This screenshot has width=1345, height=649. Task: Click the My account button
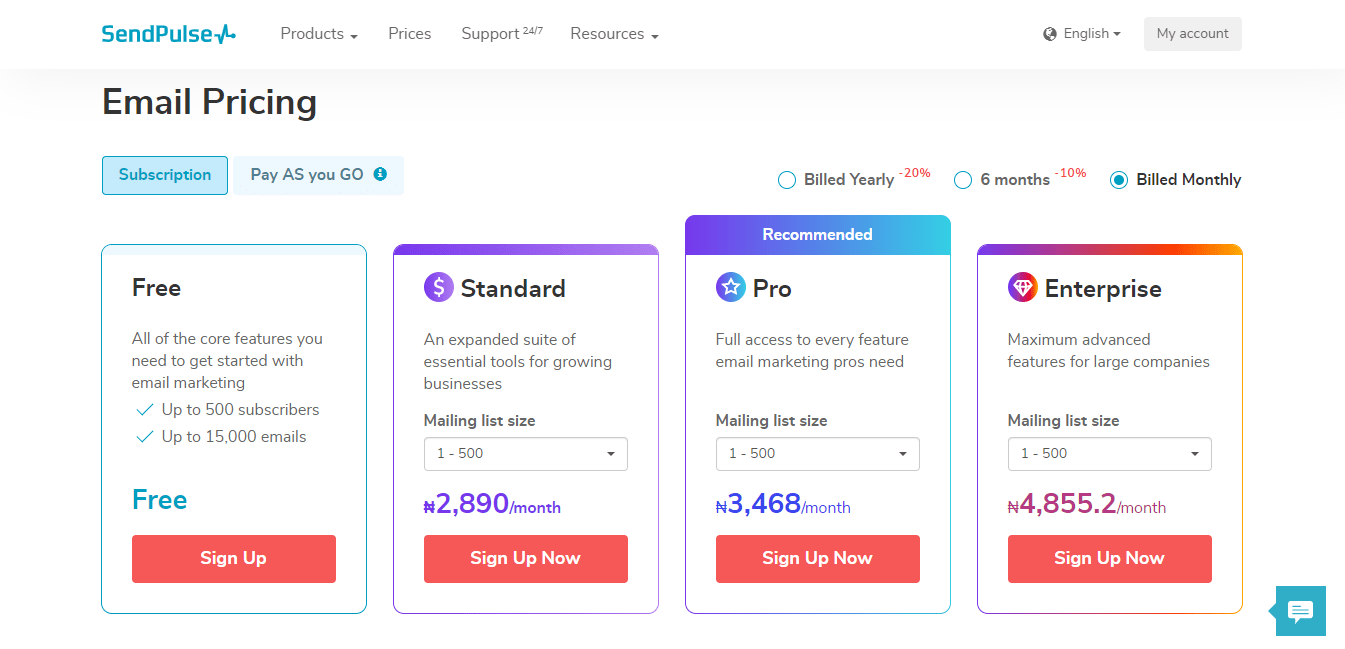tap(1192, 34)
